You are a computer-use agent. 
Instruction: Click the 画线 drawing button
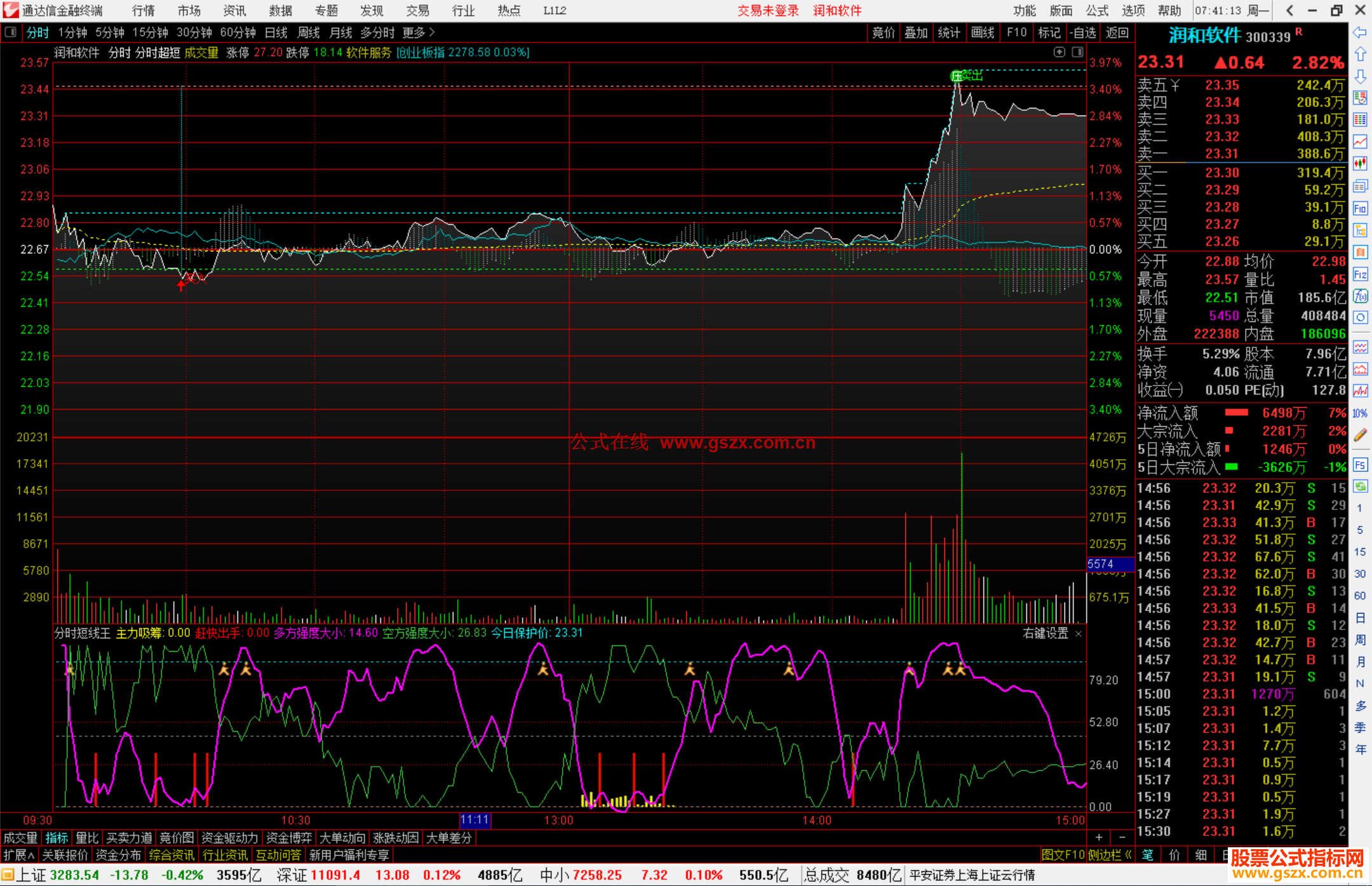click(983, 32)
